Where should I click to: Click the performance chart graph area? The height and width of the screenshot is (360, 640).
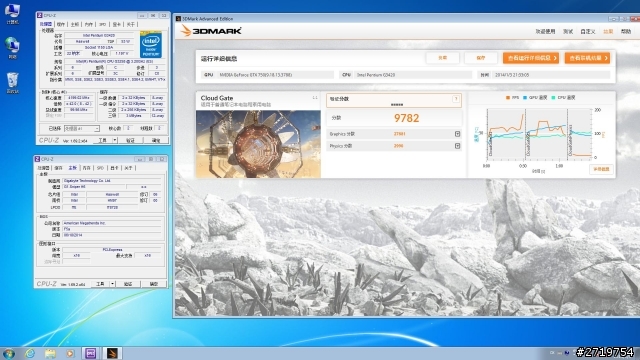[539, 133]
